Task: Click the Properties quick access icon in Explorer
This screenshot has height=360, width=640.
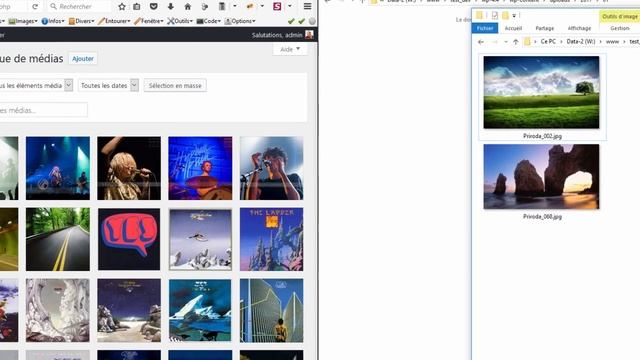Action: [x=495, y=16]
